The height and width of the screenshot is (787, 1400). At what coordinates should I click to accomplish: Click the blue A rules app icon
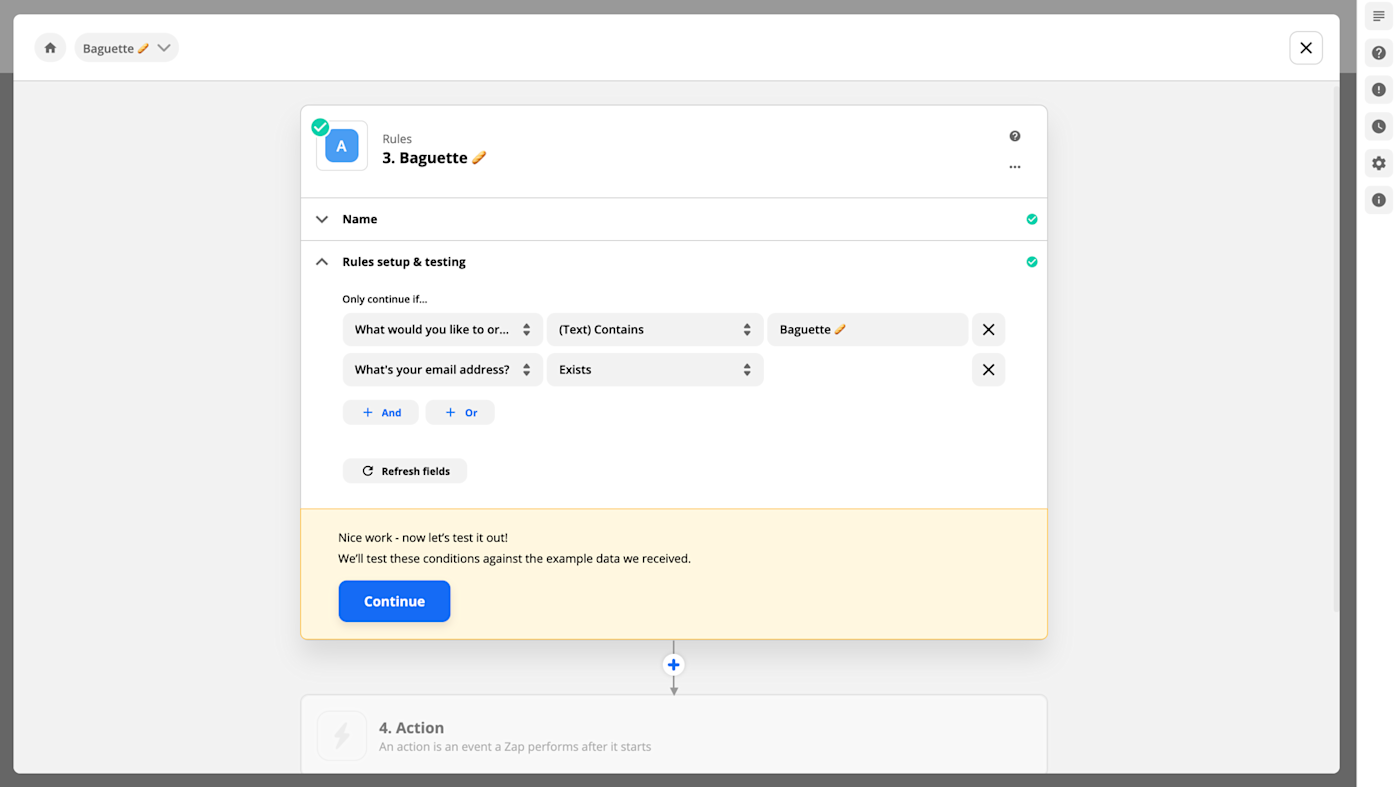coord(342,146)
